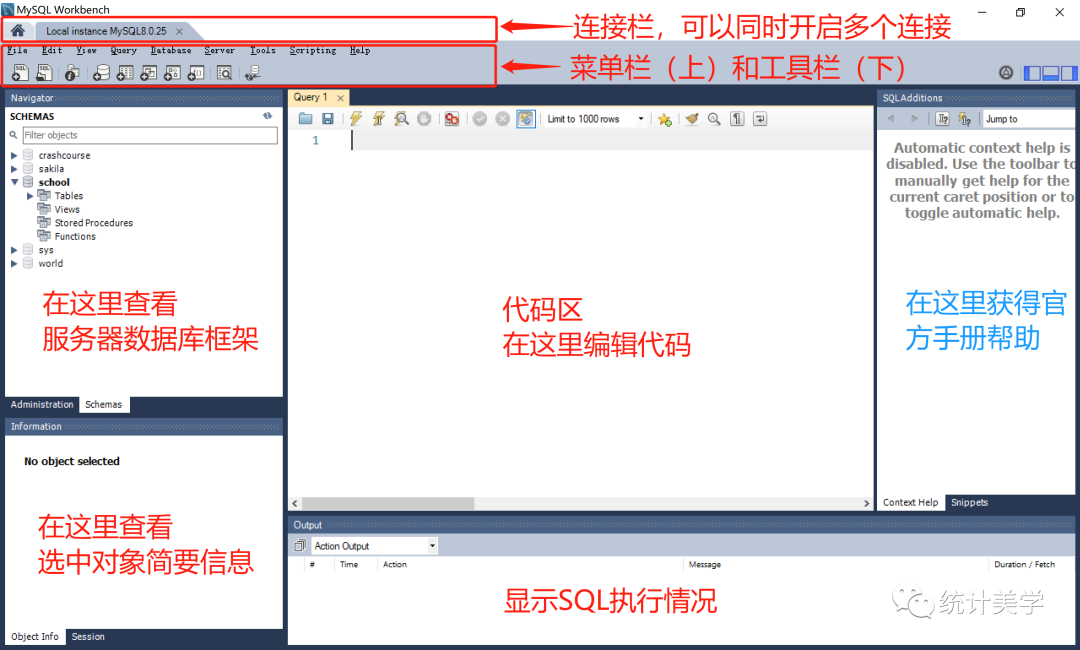This screenshot has width=1080, height=650.
Task: Open the Database menu
Action: pos(171,50)
